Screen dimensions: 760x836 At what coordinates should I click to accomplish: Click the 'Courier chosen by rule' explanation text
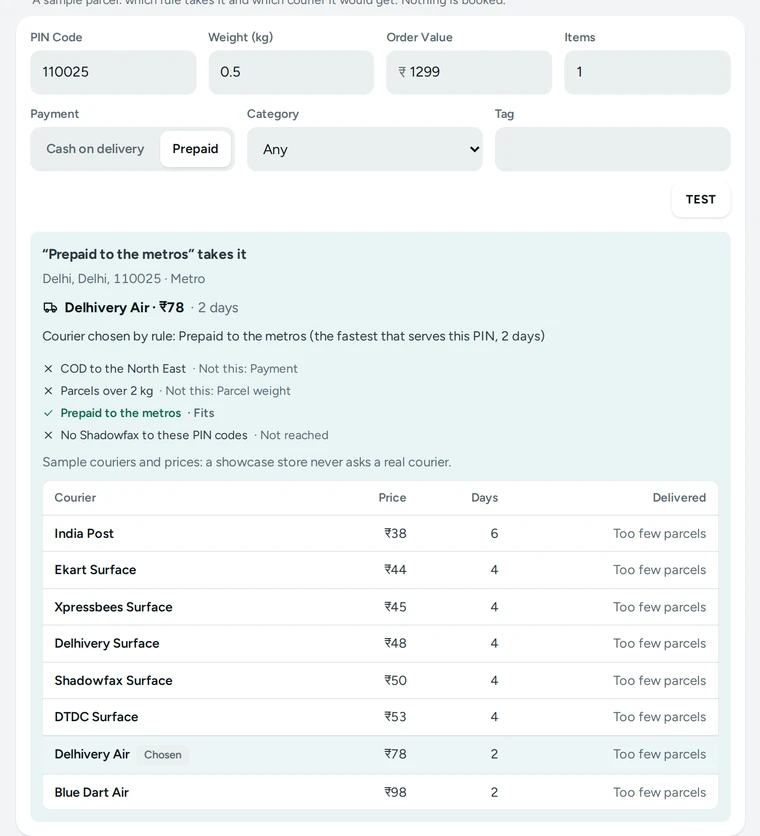tap(293, 336)
